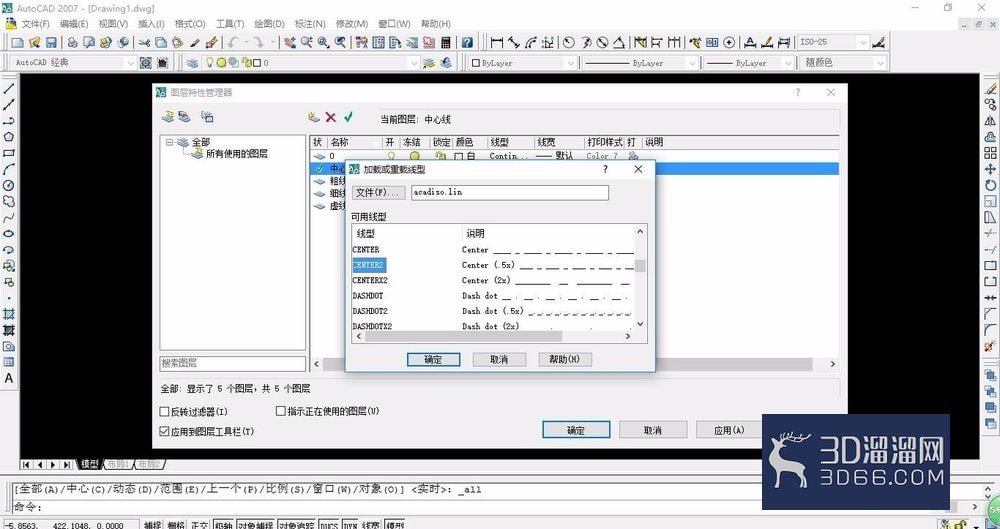
Task: Open the ByLayer color control dropdown
Action: coord(571,63)
